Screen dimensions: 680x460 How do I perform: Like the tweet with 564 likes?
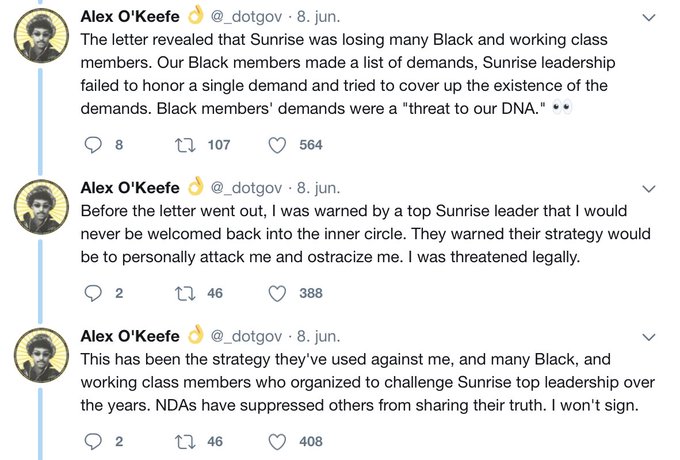278,145
